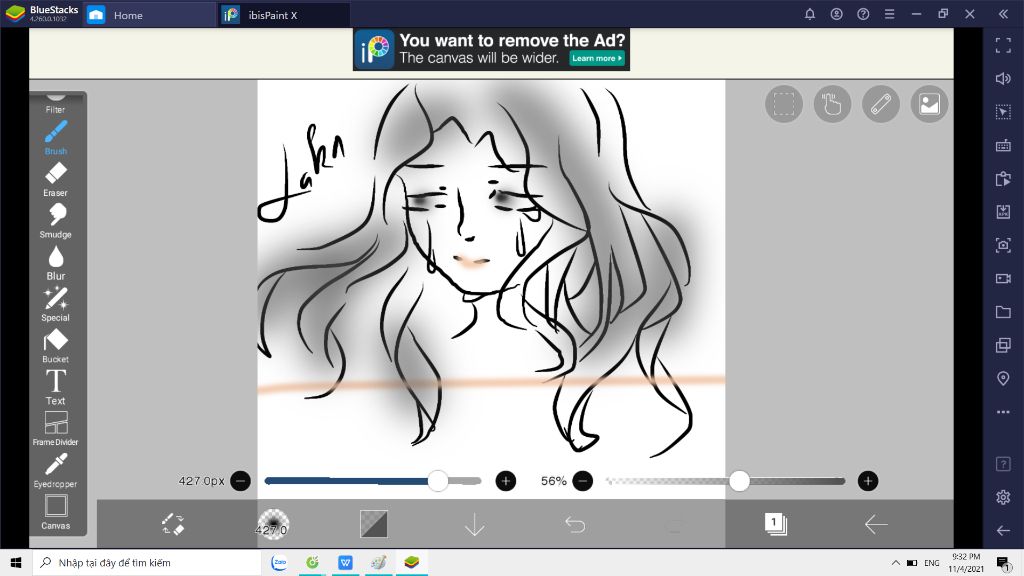Select the Brush tool

(56, 138)
